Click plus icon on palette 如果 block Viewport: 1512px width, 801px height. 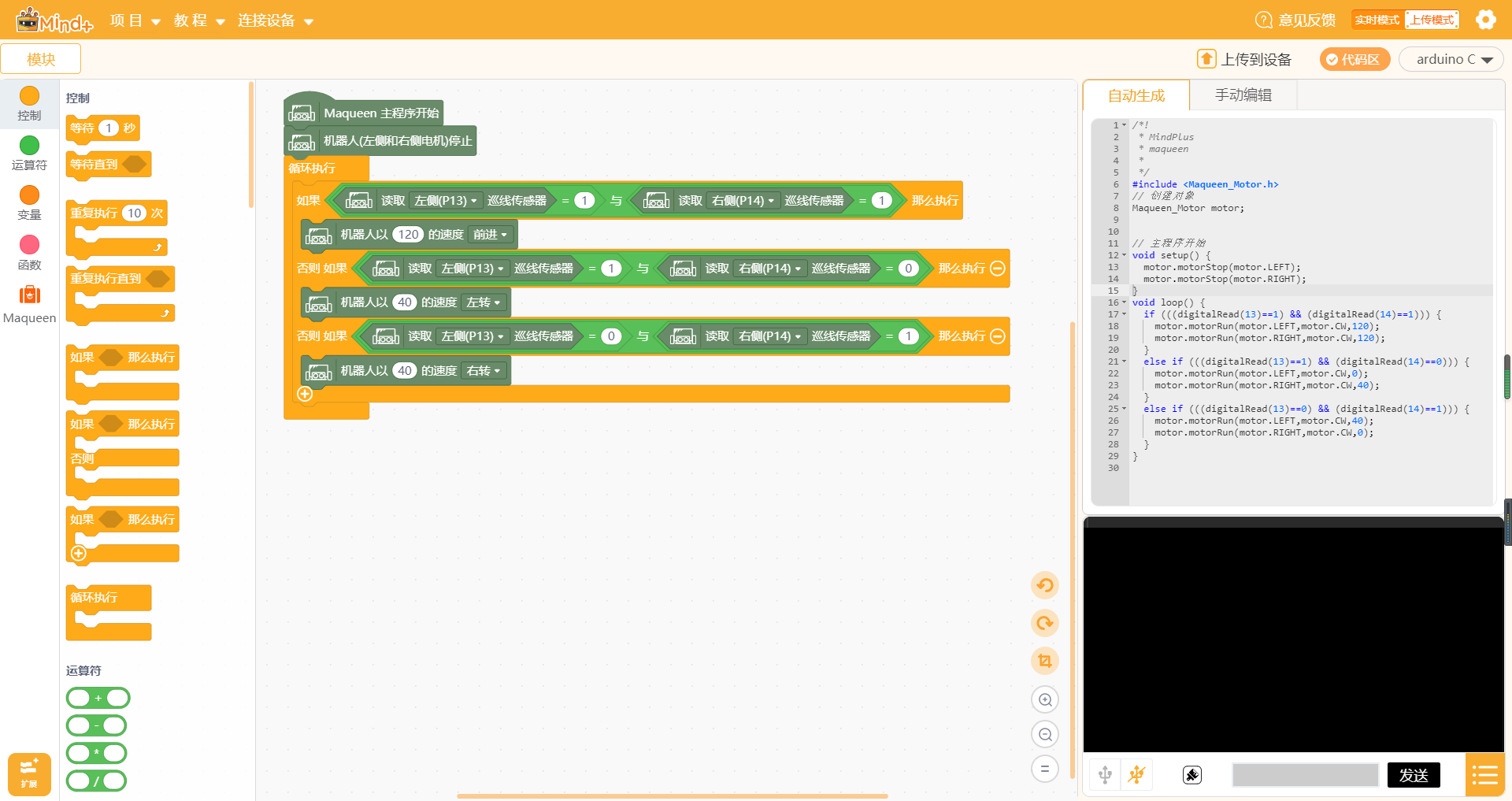pos(79,554)
